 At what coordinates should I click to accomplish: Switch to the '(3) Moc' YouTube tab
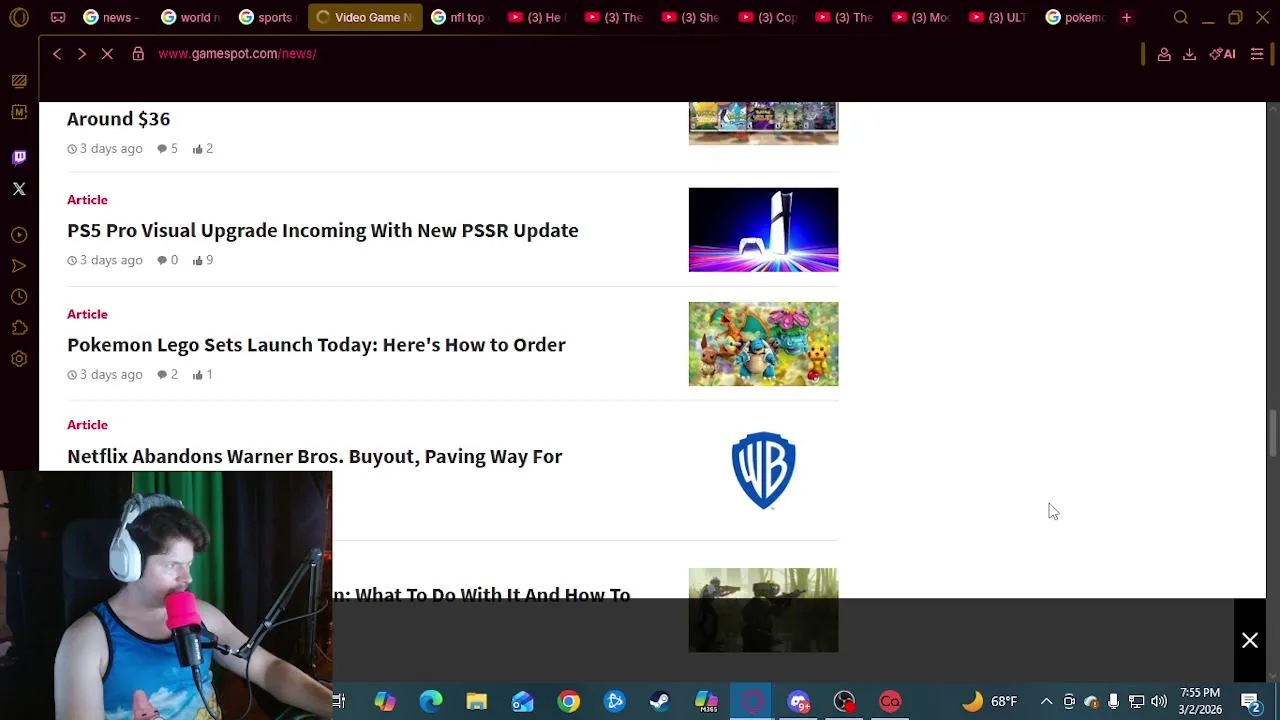tap(922, 17)
